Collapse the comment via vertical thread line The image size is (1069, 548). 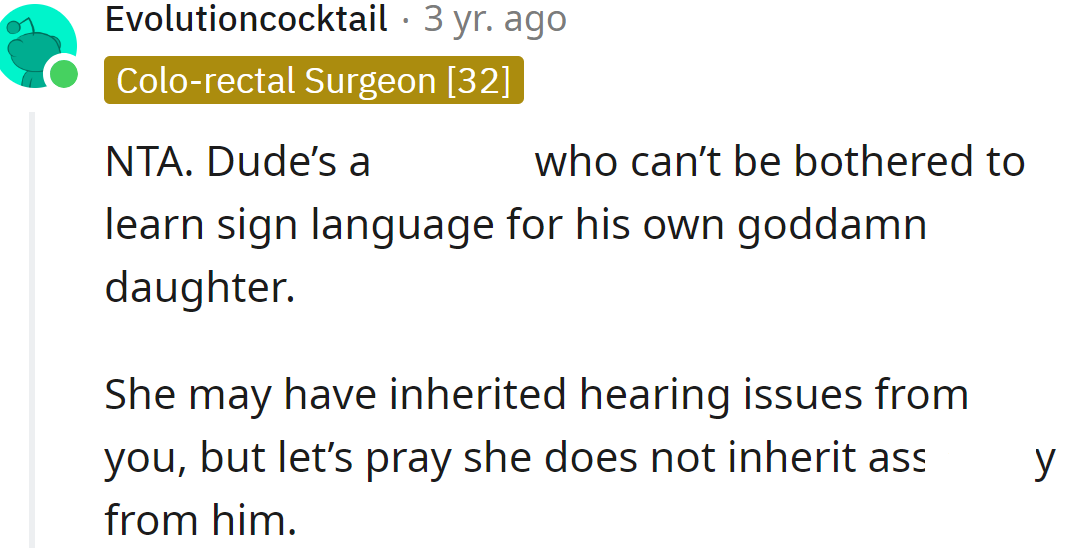[x=33, y=330]
